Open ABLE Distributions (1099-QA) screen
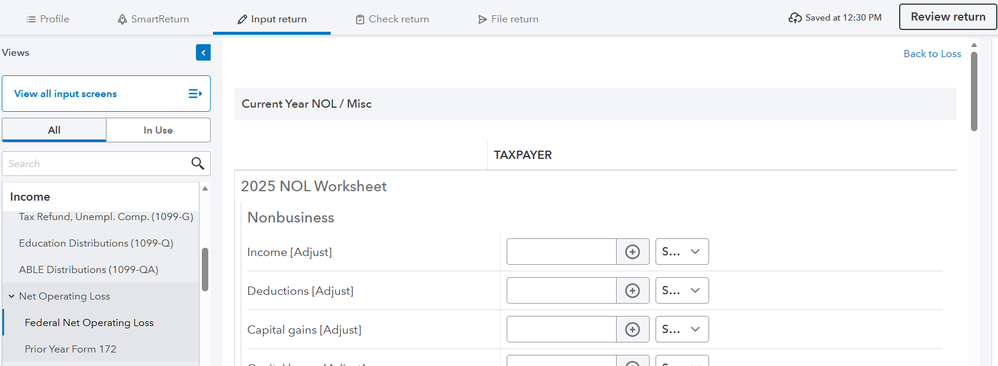Image resolution: width=998 pixels, height=366 pixels. 88,270
